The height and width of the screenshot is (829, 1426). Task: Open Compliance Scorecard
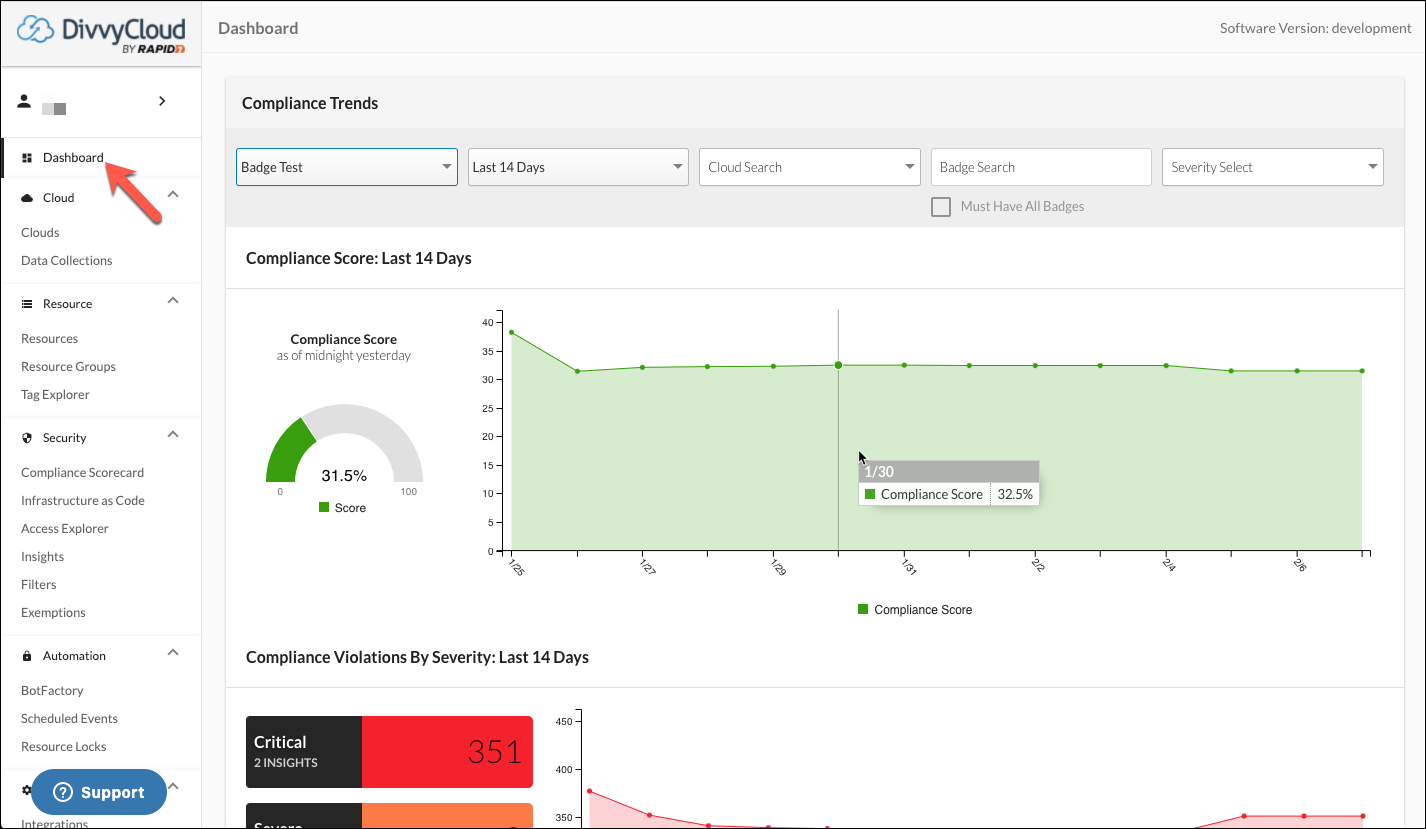tap(82, 472)
